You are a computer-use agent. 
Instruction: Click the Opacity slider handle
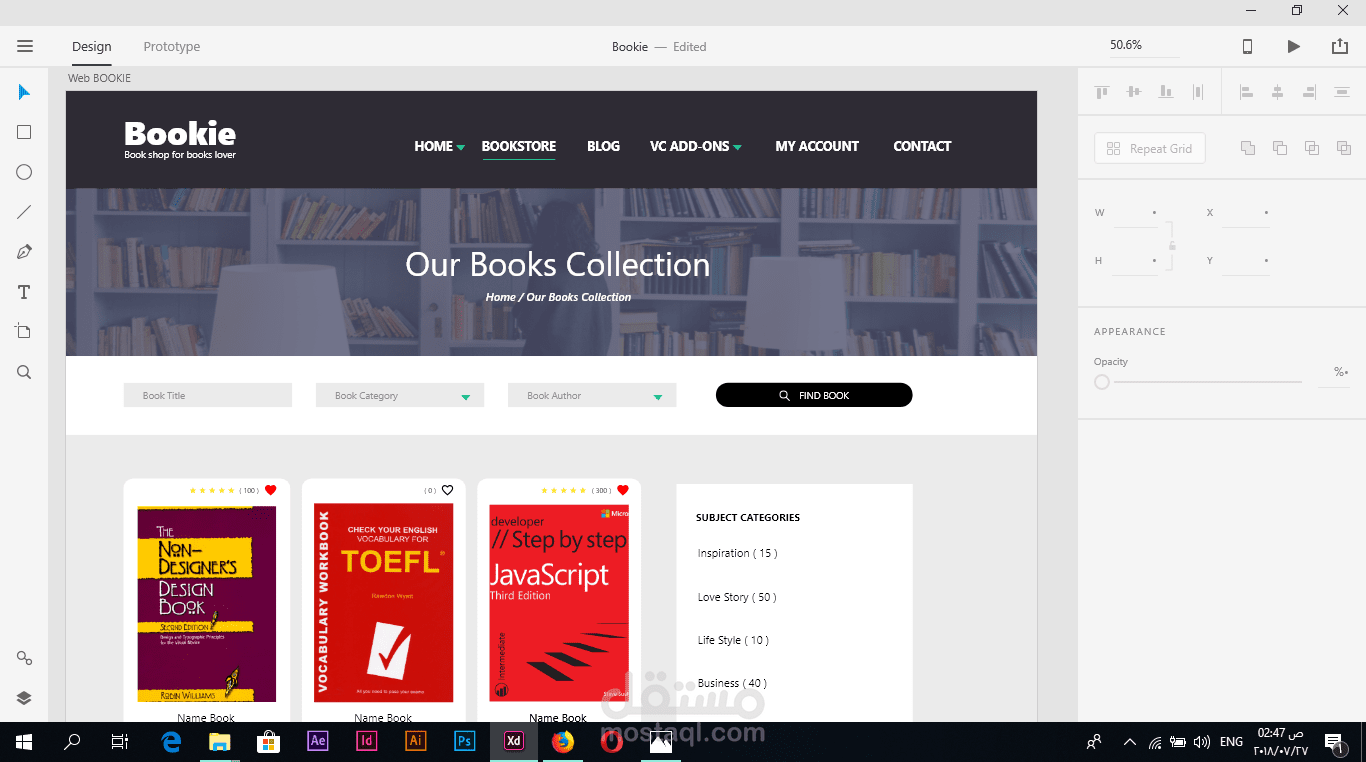(x=1102, y=382)
